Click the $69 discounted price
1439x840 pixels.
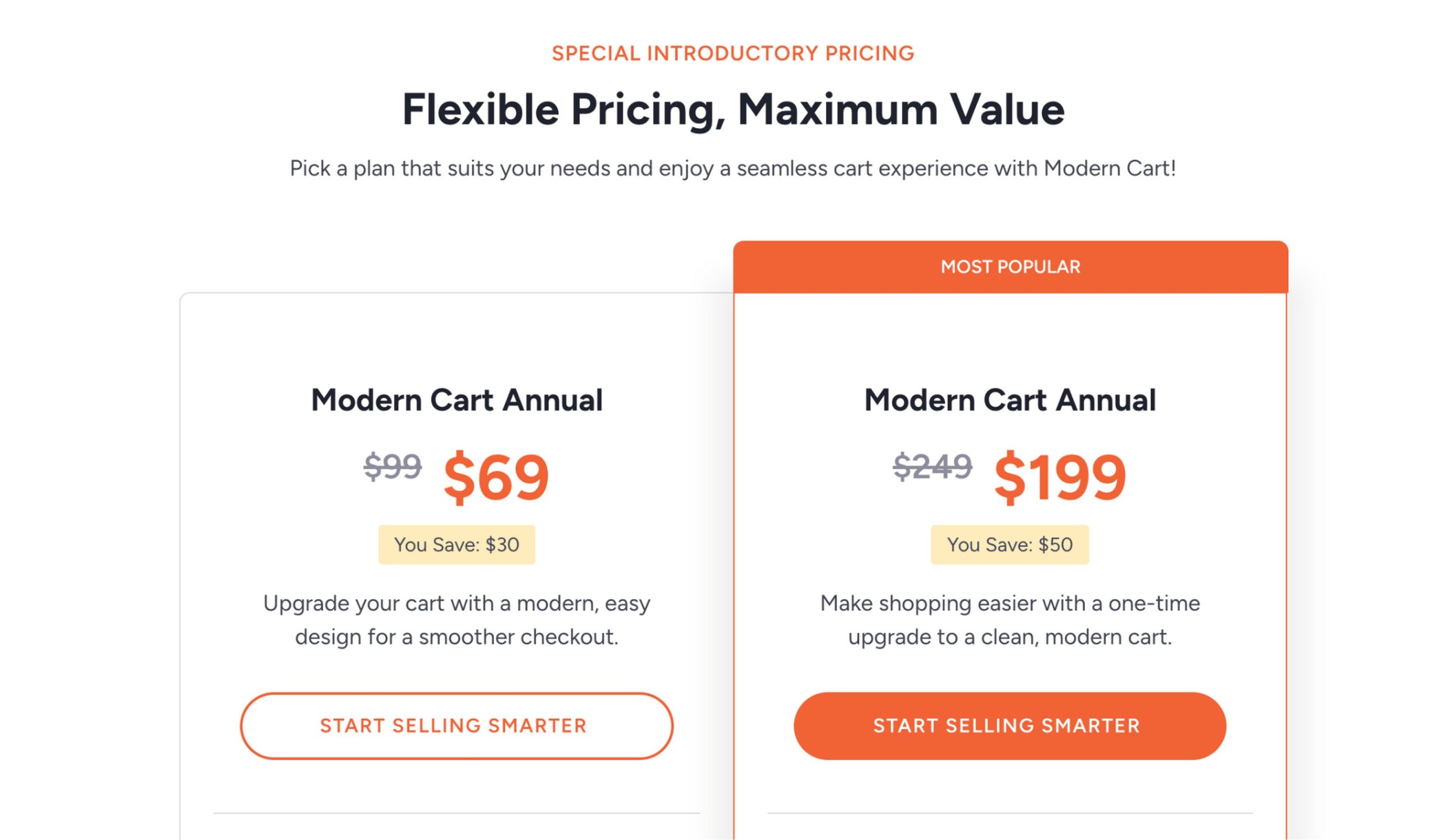496,476
